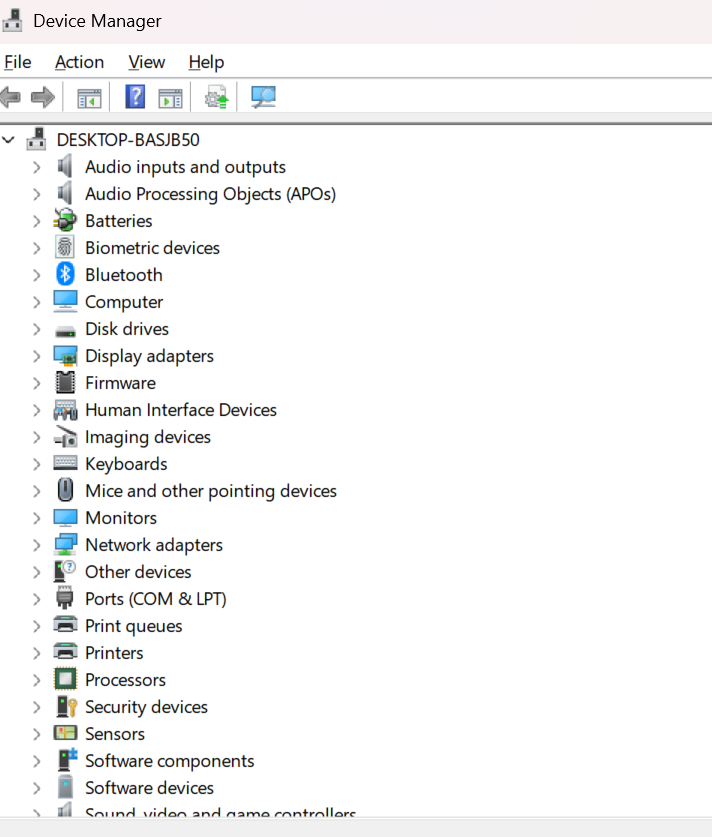Select the Monitors label
The width and height of the screenshot is (712, 837).
point(121,518)
